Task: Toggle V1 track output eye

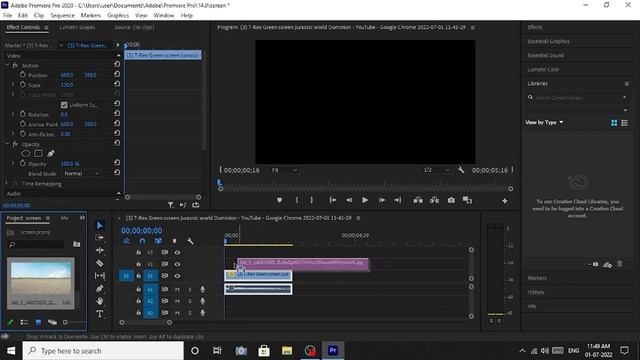Action: [x=177, y=276]
